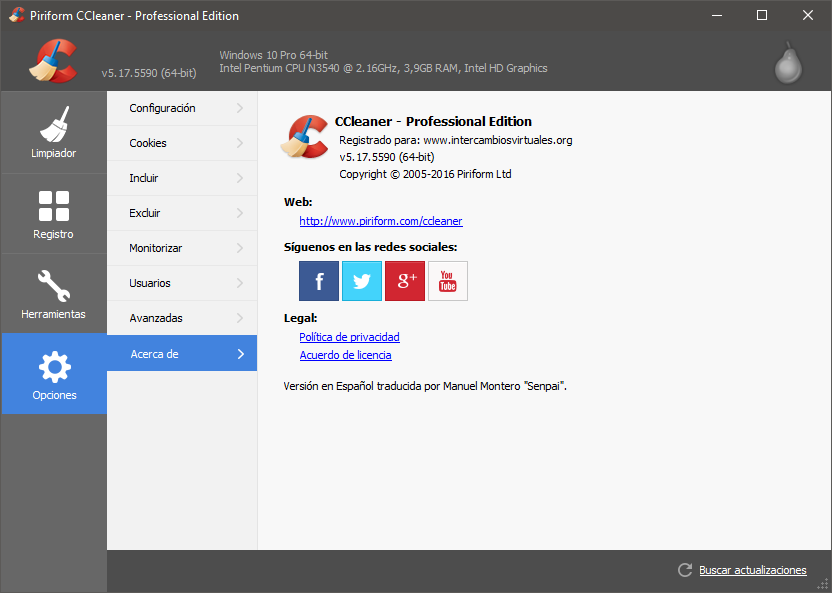The height and width of the screenshot is (593, 832).
Task: Click the Piriform pear logo
Action: pyautogui.click(x=788, y=63)
